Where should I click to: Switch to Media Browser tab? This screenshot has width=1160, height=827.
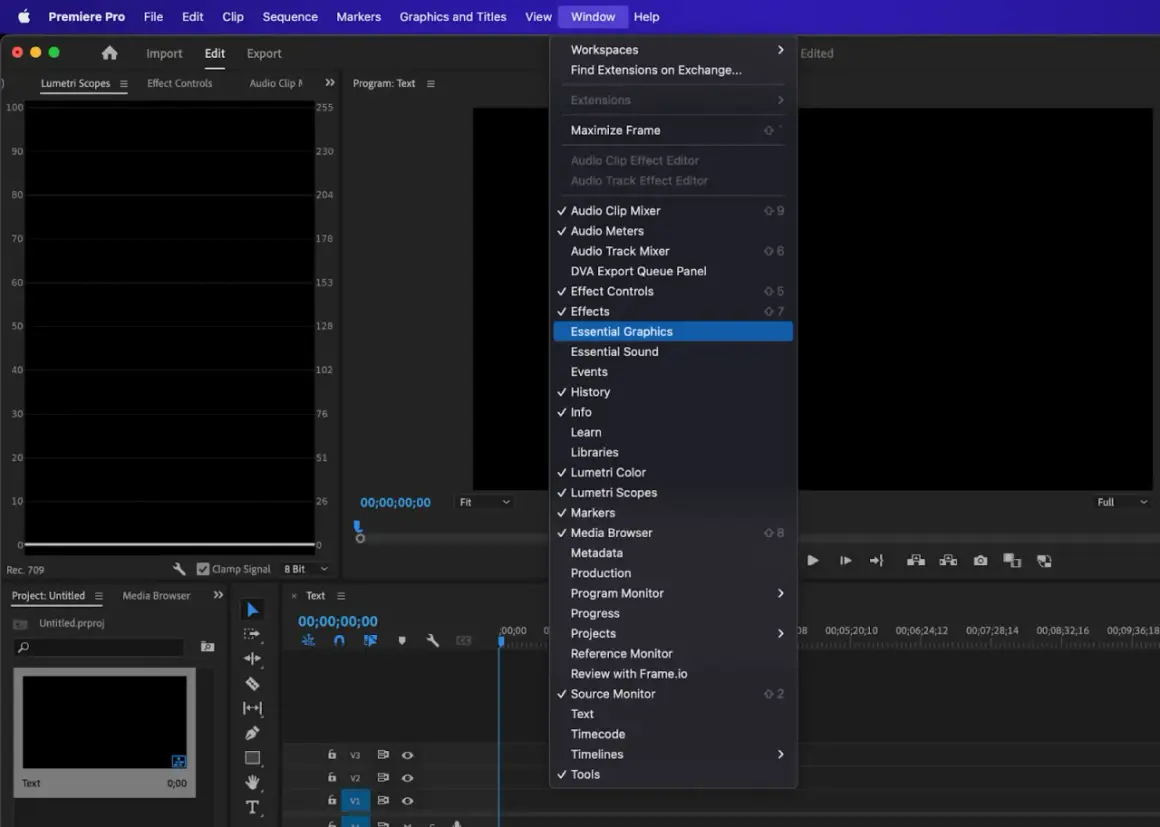[x=156, y=595]
